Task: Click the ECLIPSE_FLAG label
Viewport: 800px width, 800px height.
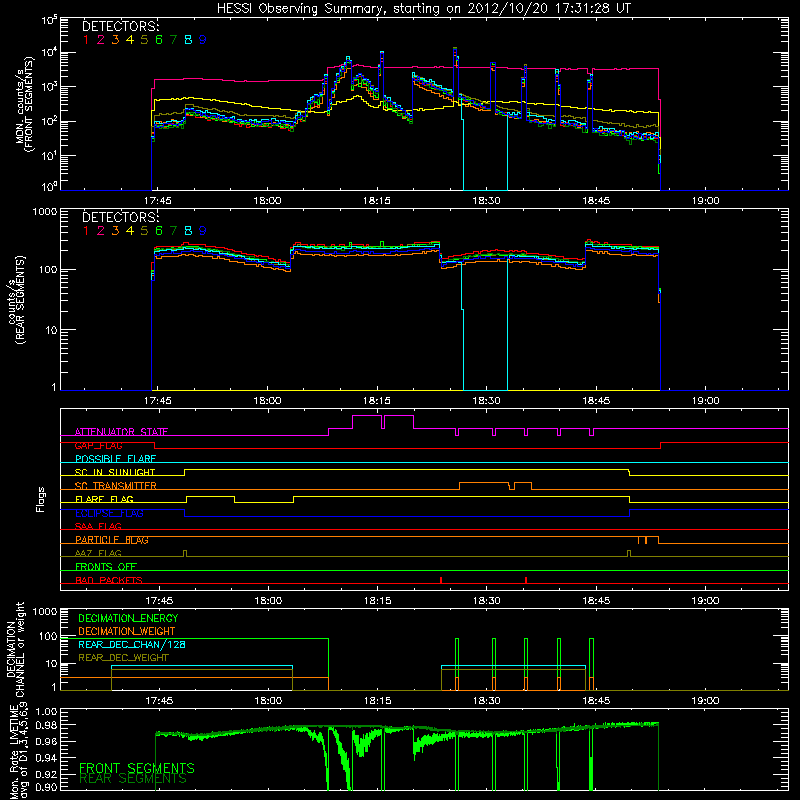Action: (109, 513)
